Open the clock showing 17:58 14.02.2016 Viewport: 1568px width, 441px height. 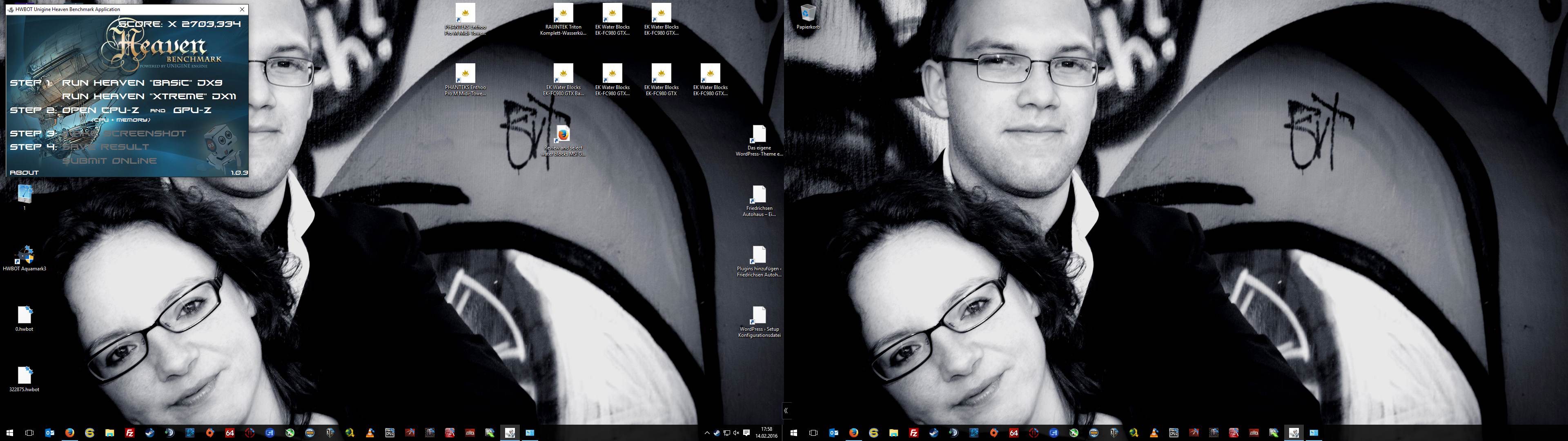point(767,432)
